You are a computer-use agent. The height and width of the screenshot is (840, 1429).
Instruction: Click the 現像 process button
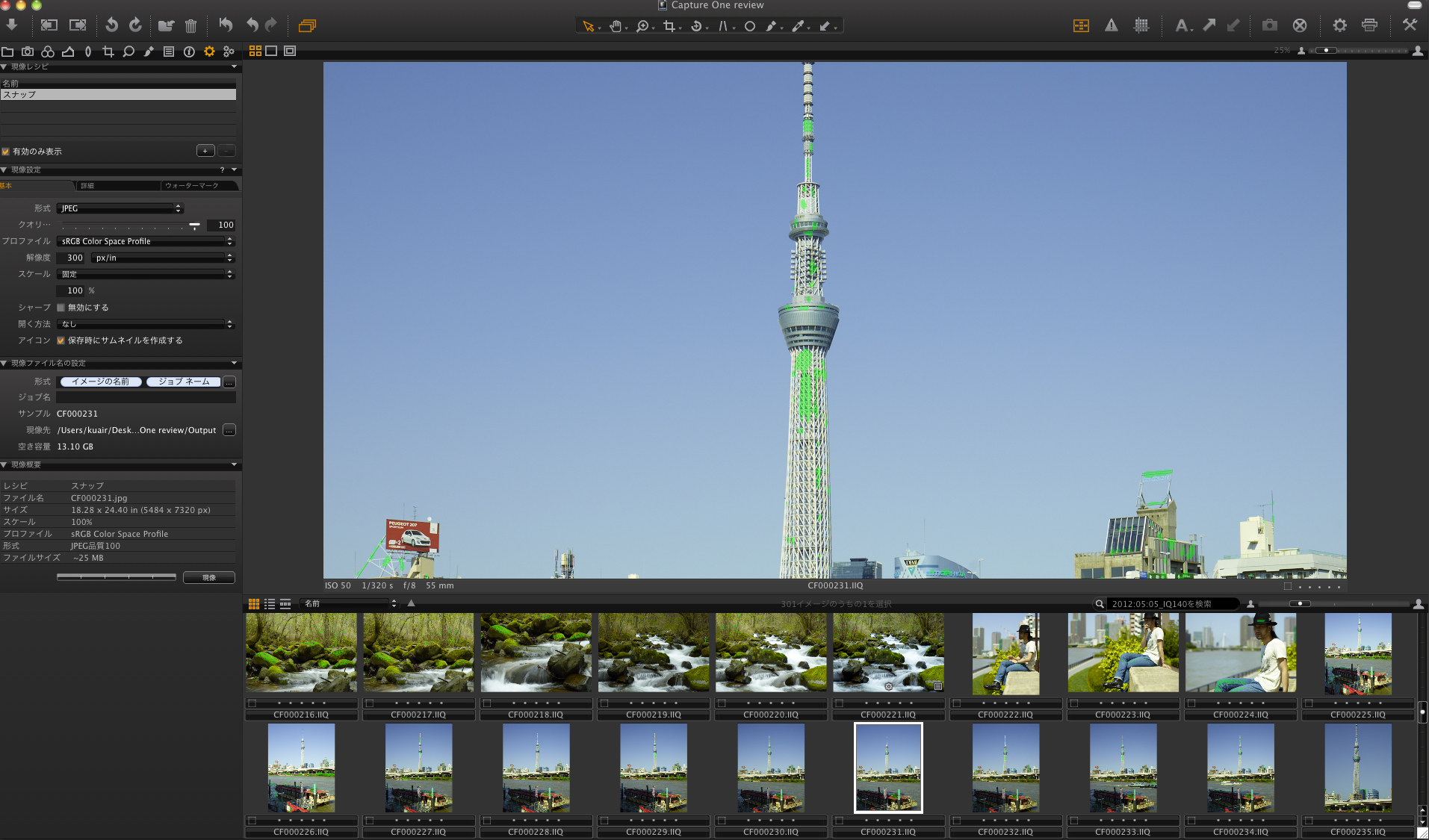[x=208, y=577]
